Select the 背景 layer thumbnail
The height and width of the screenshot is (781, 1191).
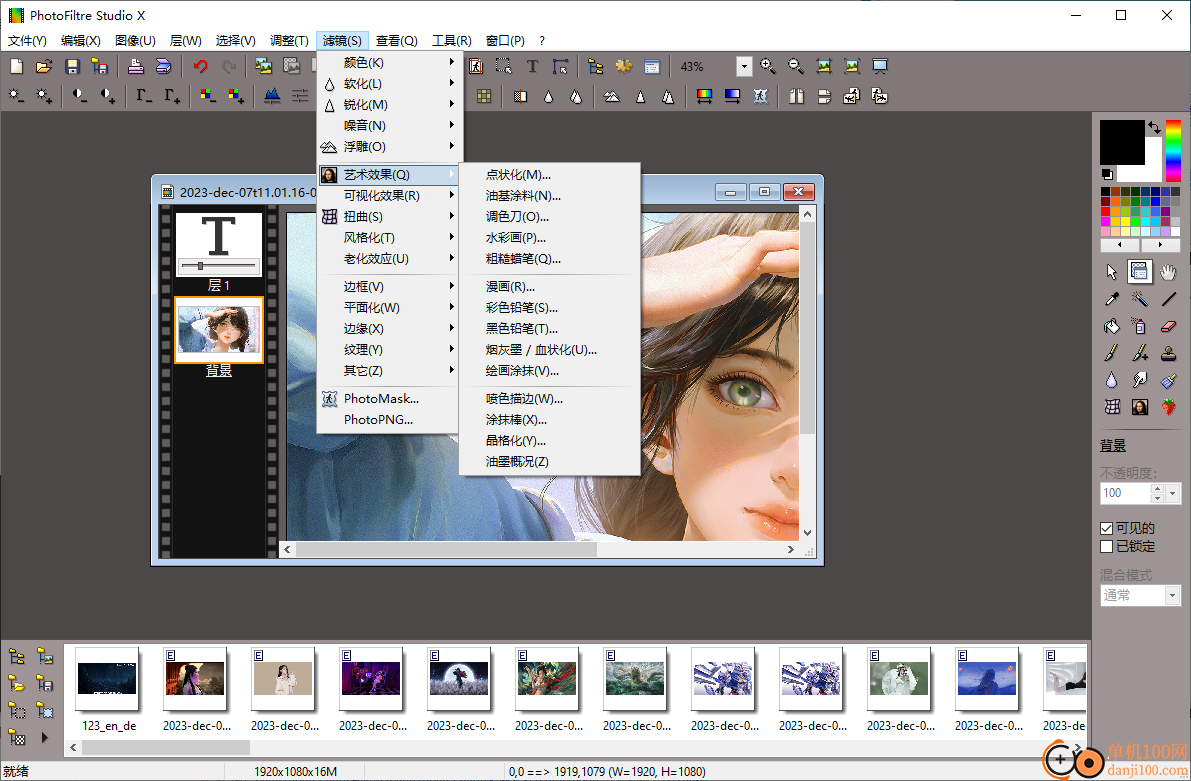219,330
